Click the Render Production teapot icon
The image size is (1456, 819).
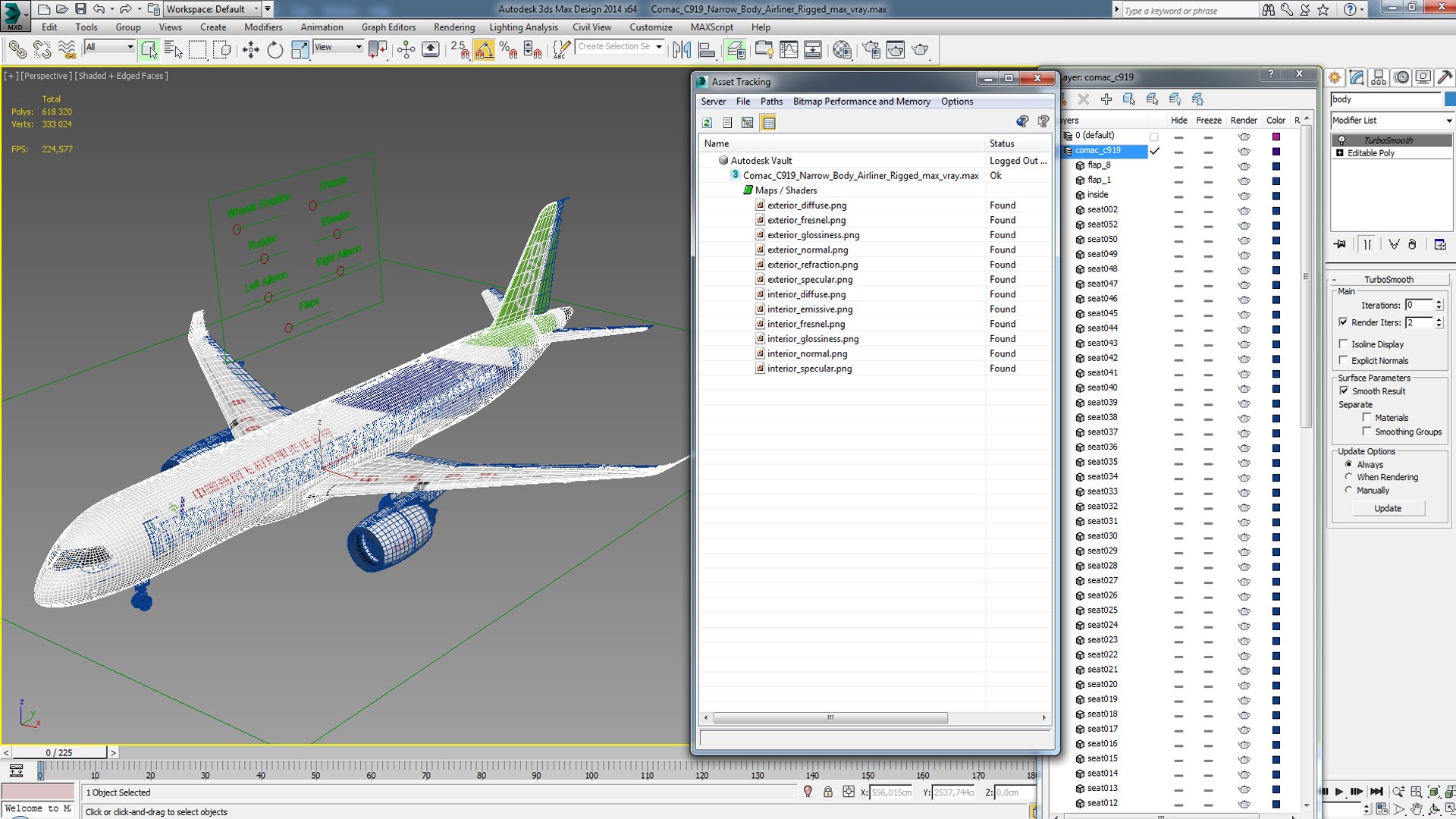(x=921, y=50)
